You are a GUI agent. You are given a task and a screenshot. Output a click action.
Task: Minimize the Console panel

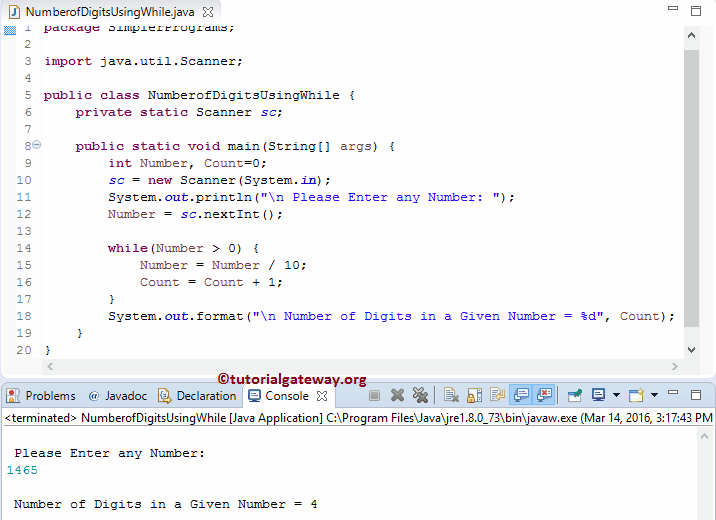pyautogui.click(x=673, y=392)
